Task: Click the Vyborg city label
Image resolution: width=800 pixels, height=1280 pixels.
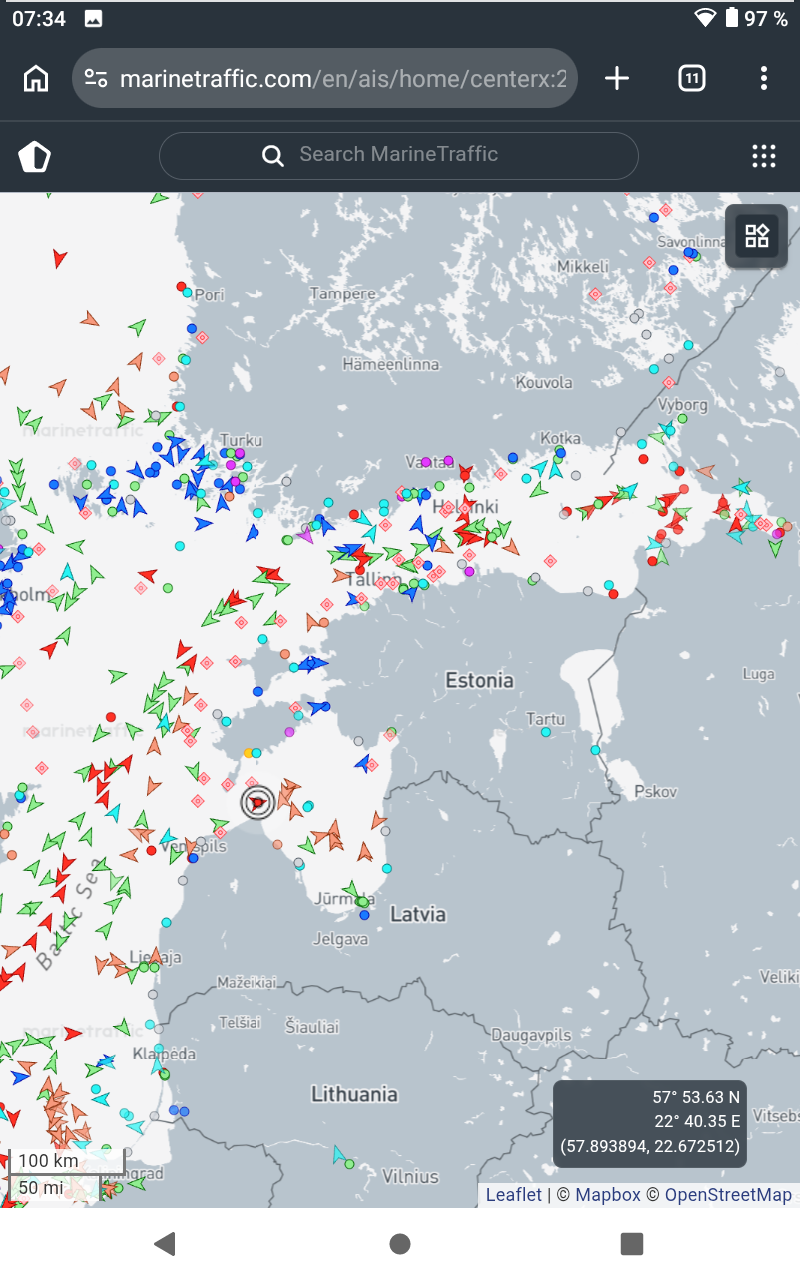Action: pyautogui.click(x=684, y=404)
